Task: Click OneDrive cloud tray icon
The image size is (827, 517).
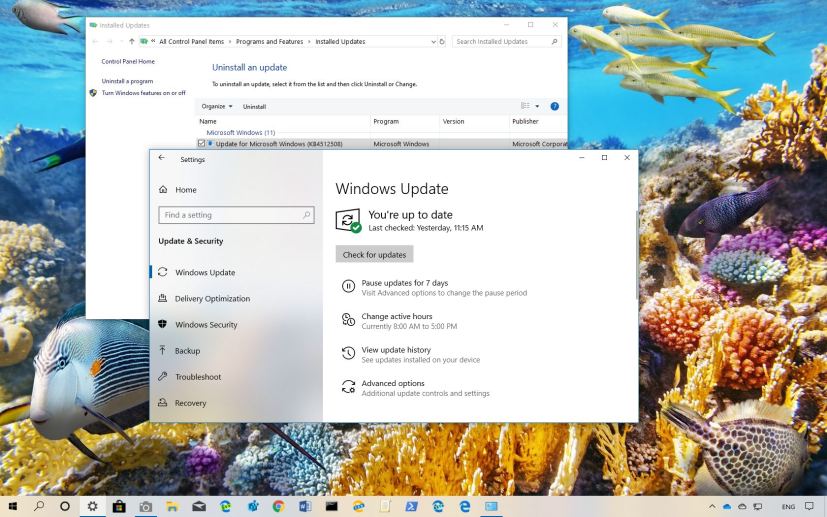Action: [x=727, y=506]
